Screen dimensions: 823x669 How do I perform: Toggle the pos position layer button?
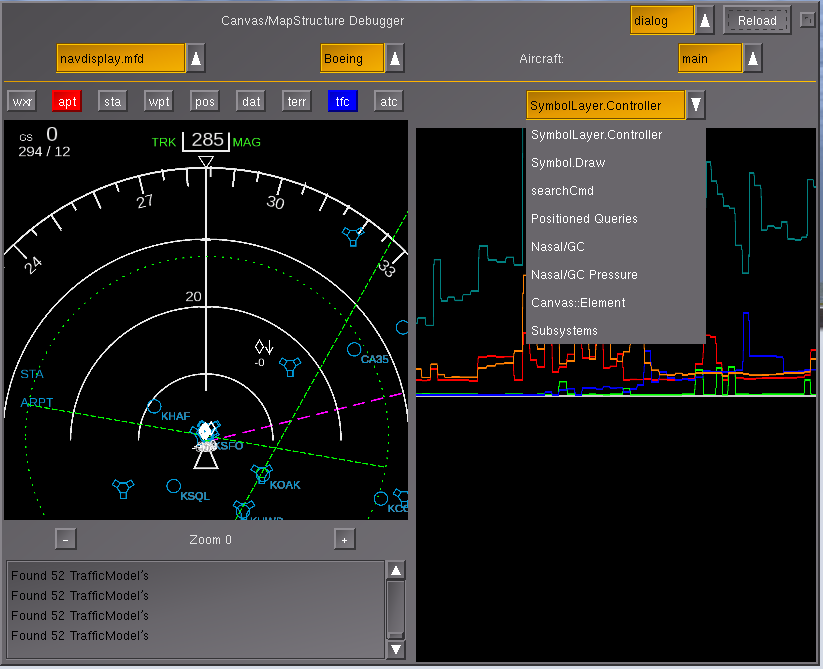(205, 101)
